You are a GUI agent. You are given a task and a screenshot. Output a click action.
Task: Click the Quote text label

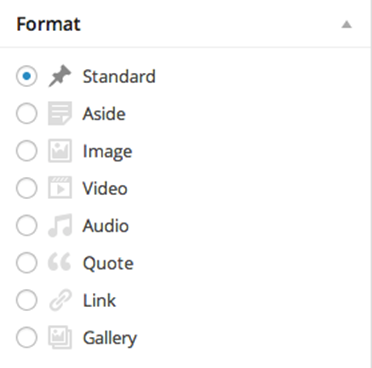coord(108,263)
